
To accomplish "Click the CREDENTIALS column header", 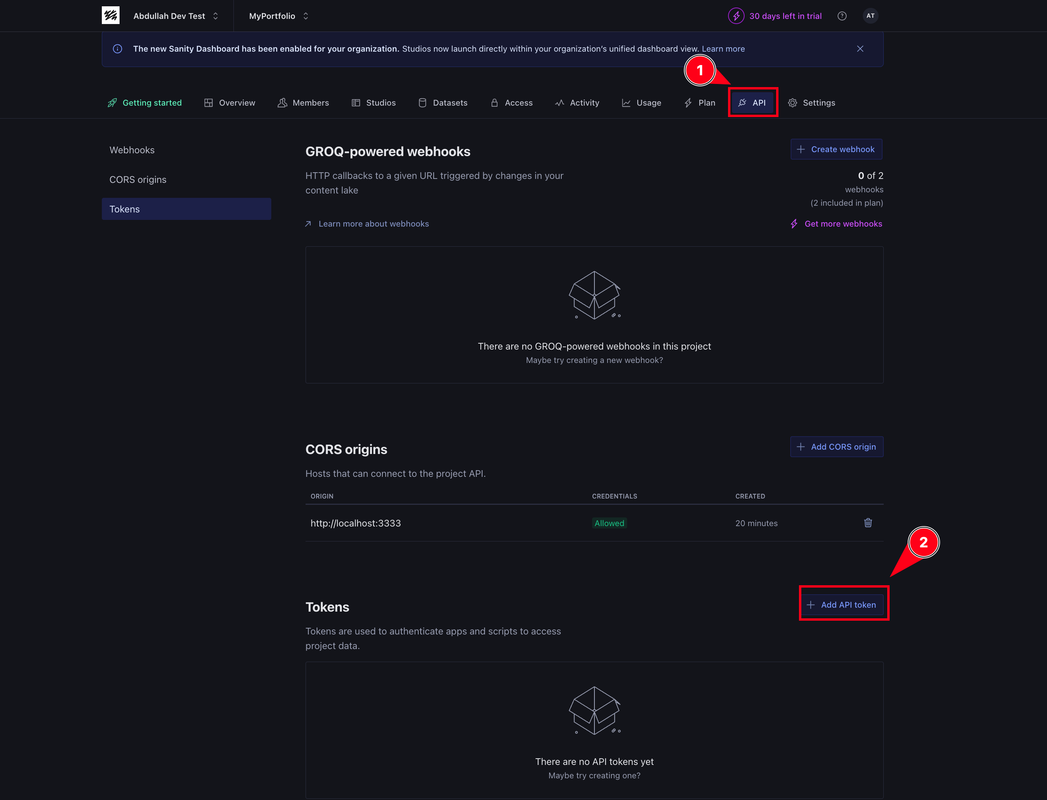I will [x=614, y=496].
